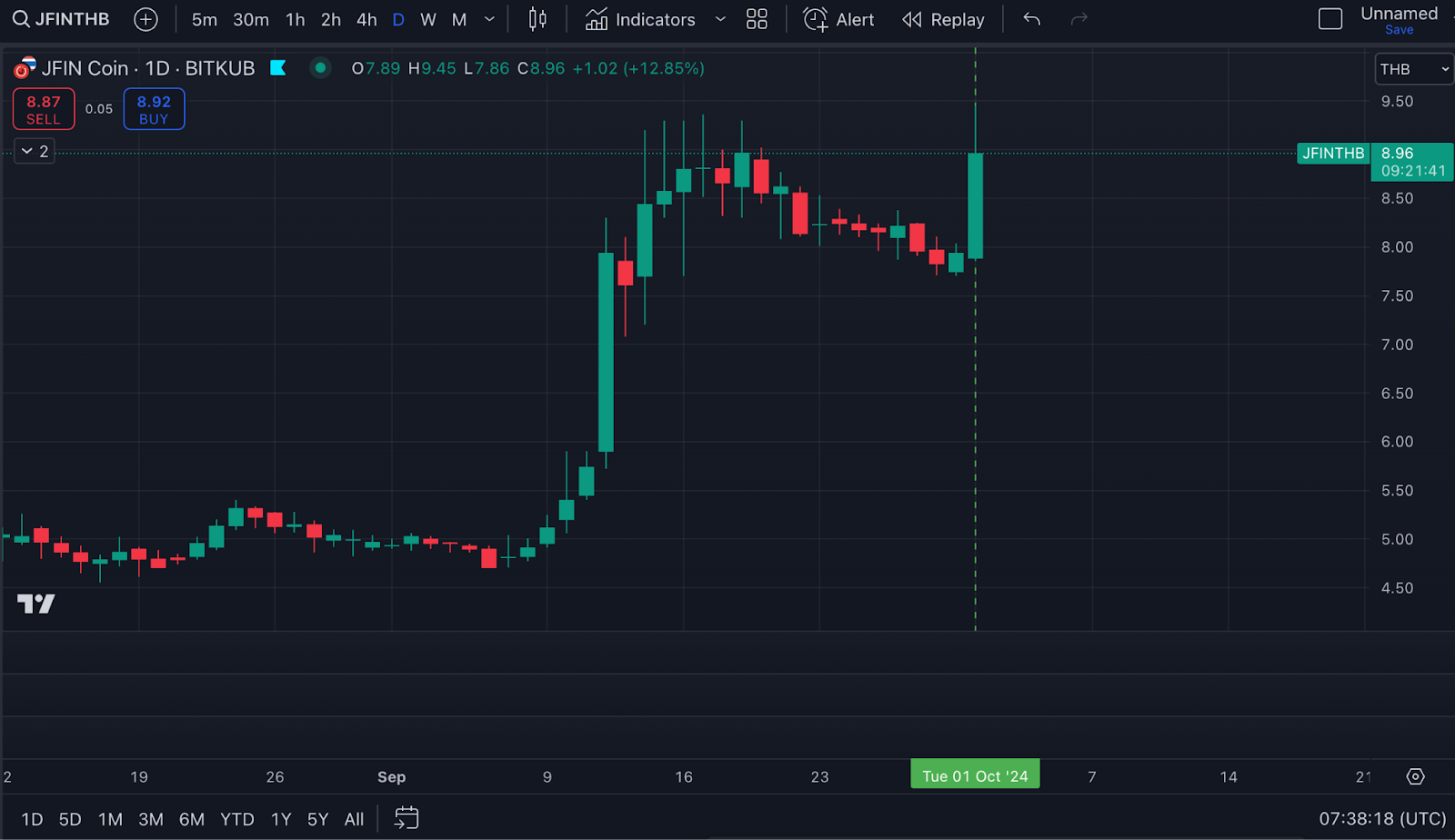The height and width of the screenshot is (840, 1455).
Task: Open the layout grid selector icon
Action: point(757,19)
